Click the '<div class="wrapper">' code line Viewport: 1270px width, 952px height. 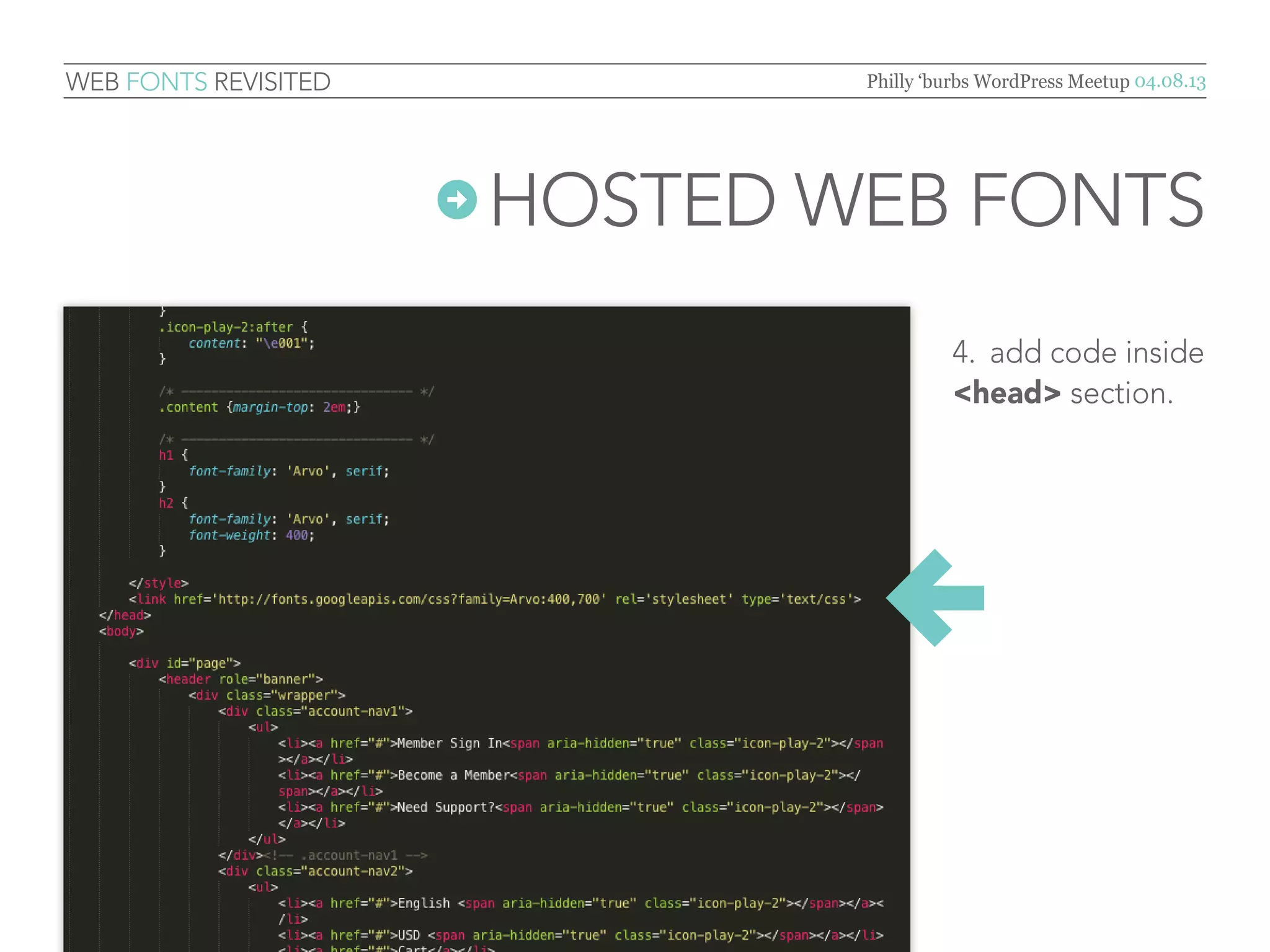267,695
